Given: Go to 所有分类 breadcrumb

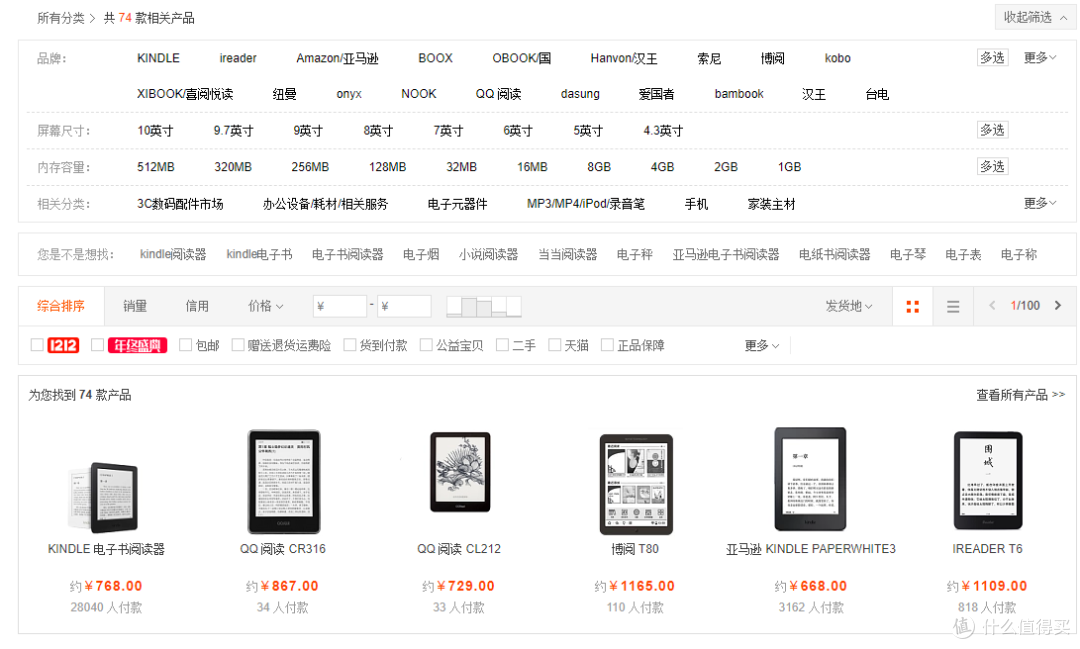Looking at the screenshot, I should click(61, 18).
